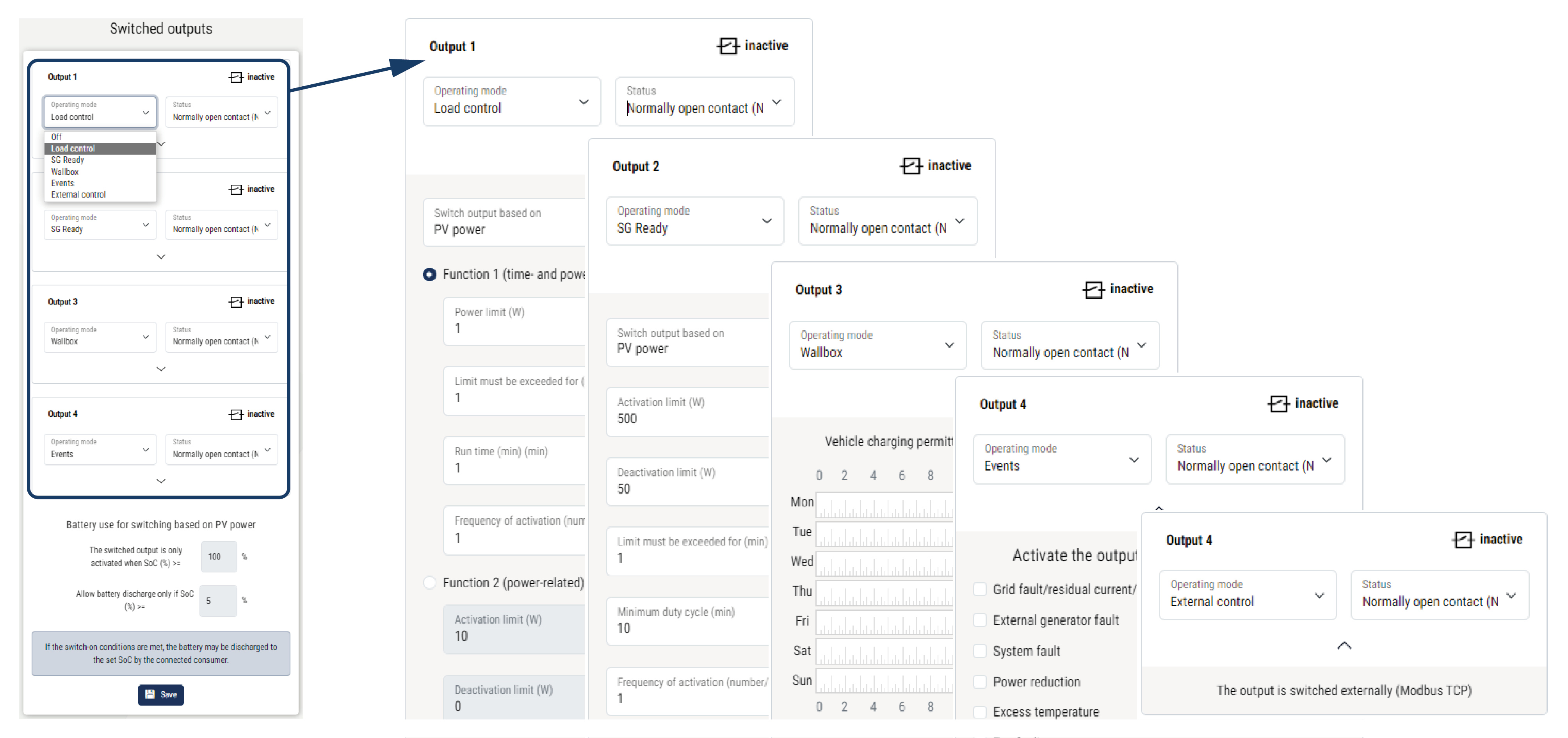Click the relay icon on the Events Output 4 card
Viewport: 1568px width, 738px height.
[1278, 404]
